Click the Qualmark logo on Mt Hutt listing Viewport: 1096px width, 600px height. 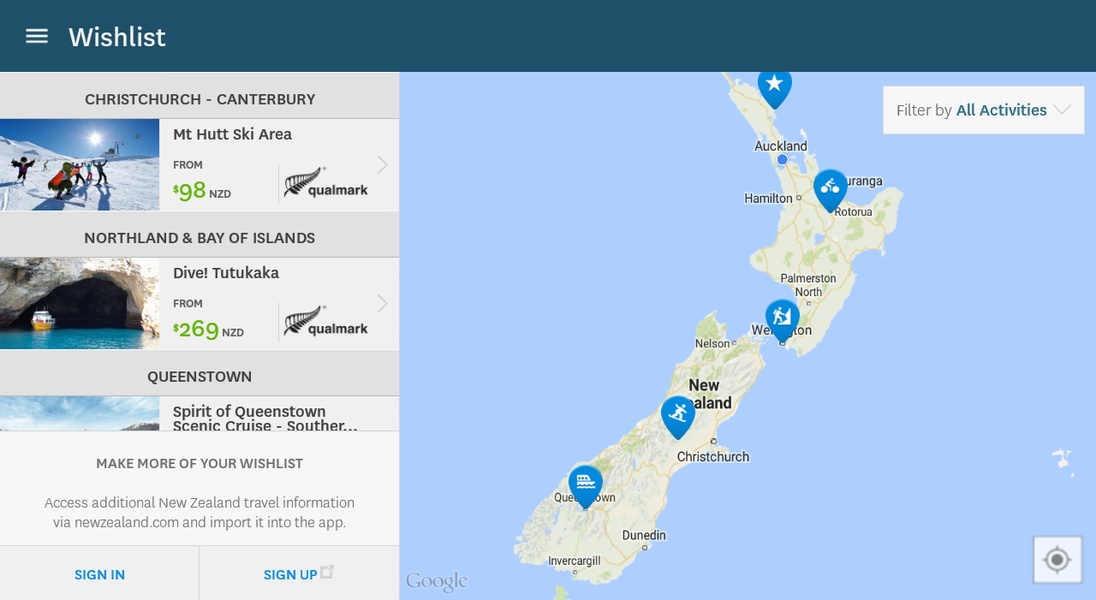coord(326,183)
